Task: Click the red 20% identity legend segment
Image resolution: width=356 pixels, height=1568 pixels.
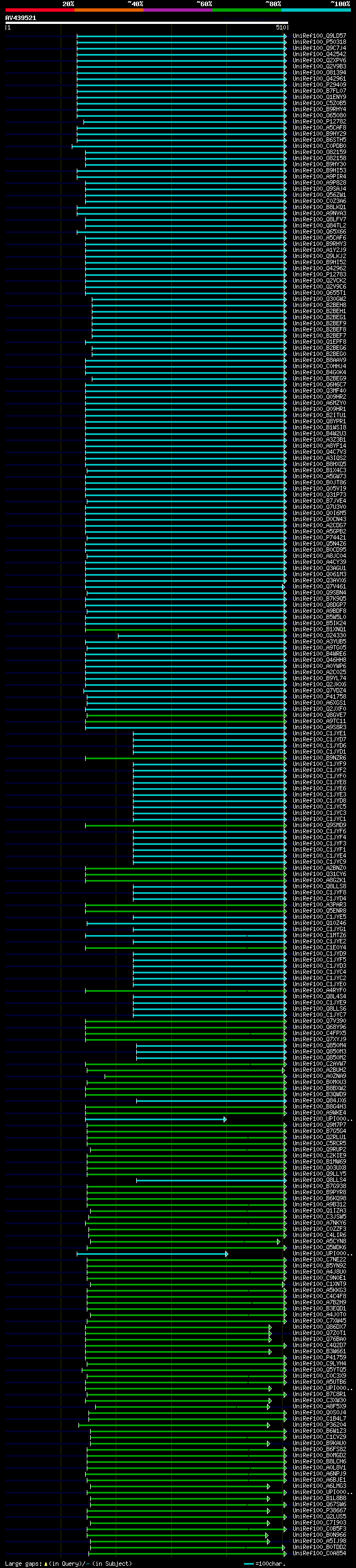Action: click(39, 10)
